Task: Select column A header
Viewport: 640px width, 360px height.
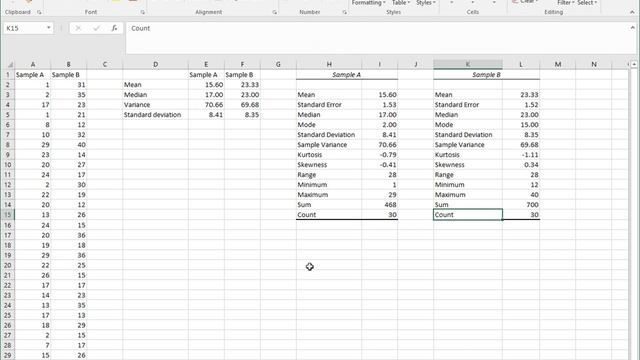Action: (33, 64)
